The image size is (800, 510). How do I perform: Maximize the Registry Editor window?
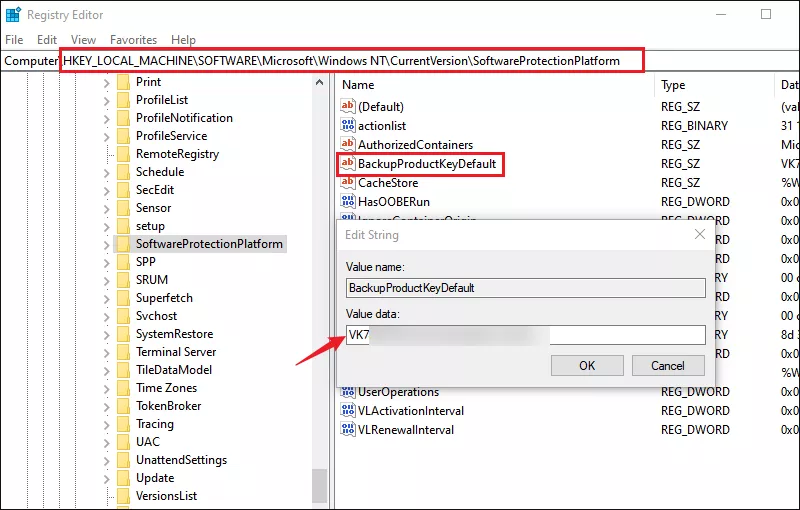(x=766, y=14)
